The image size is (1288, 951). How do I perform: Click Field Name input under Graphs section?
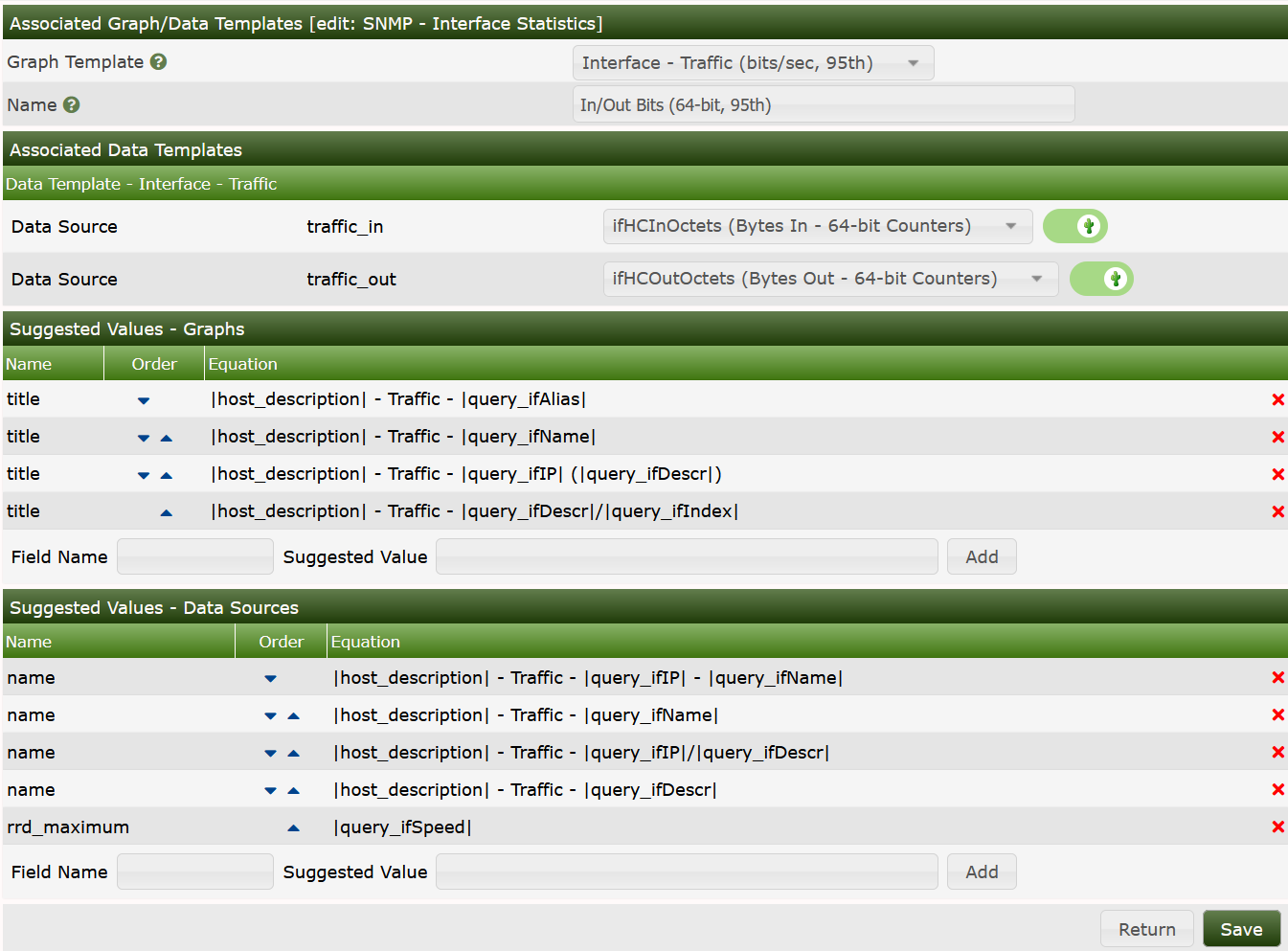195,556
